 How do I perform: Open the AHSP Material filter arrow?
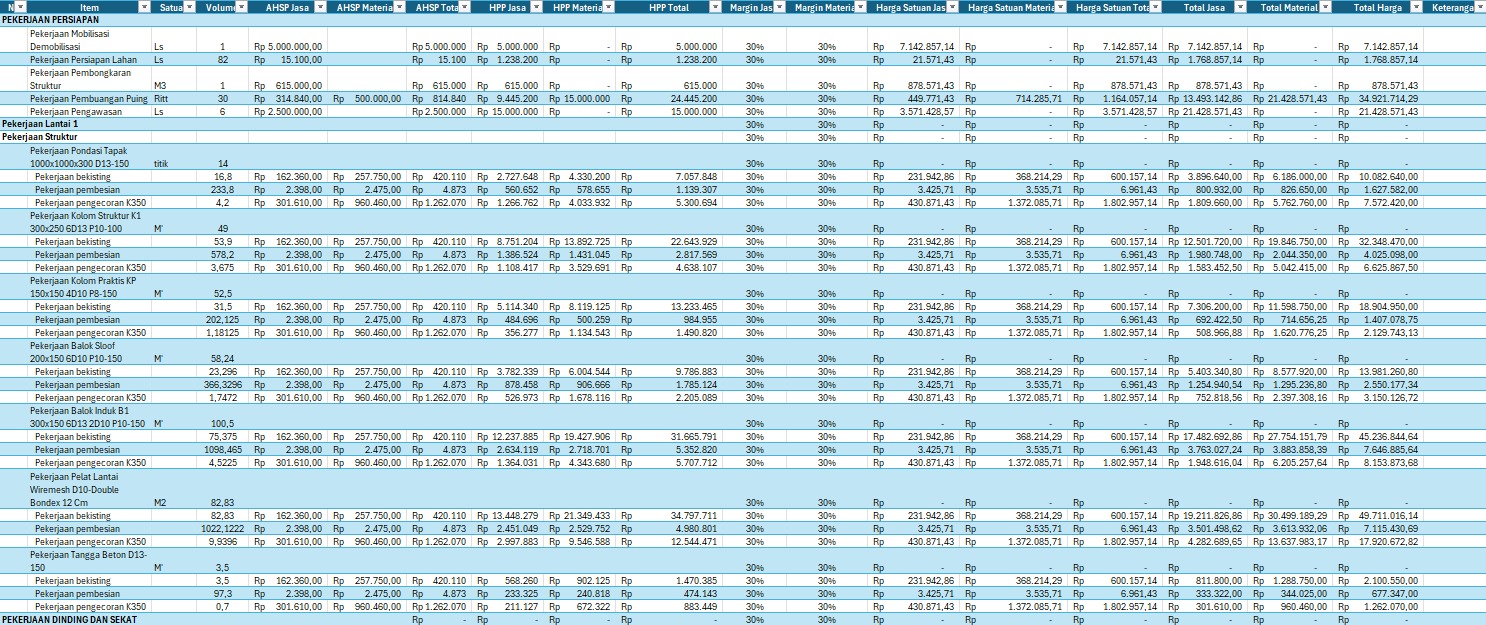401,7
